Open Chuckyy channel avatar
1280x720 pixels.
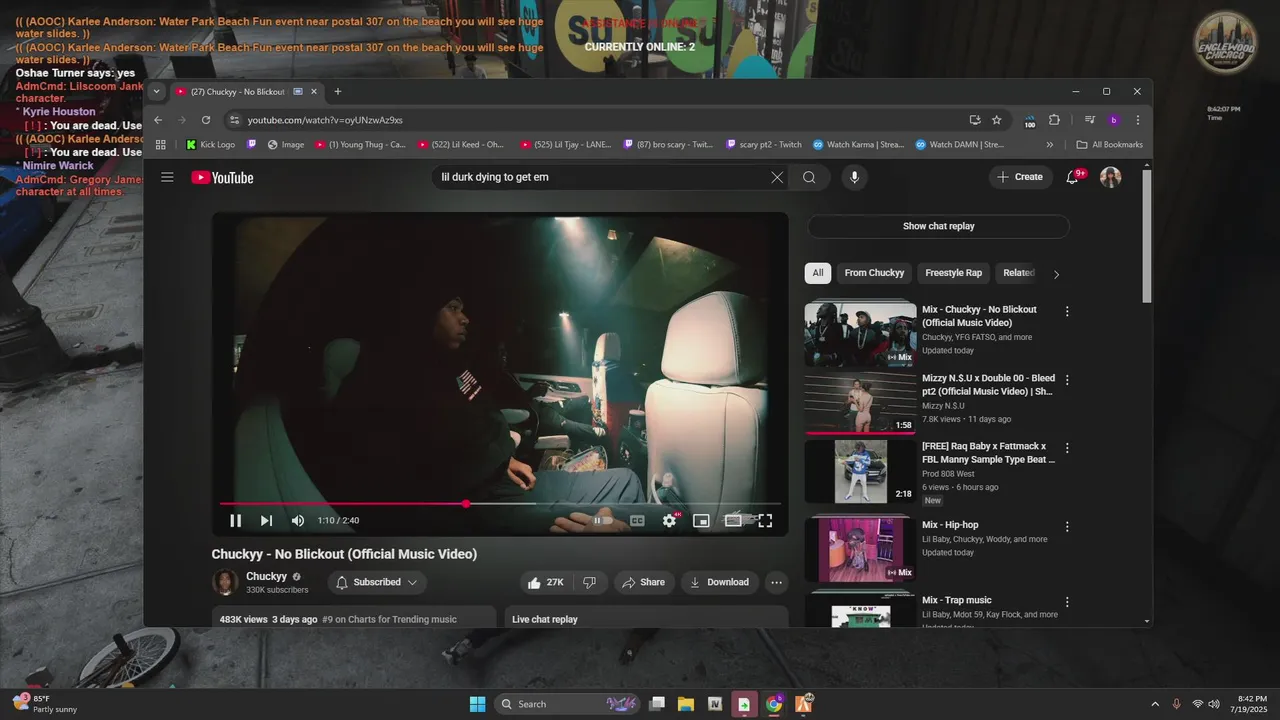click(x=225, y=582)
